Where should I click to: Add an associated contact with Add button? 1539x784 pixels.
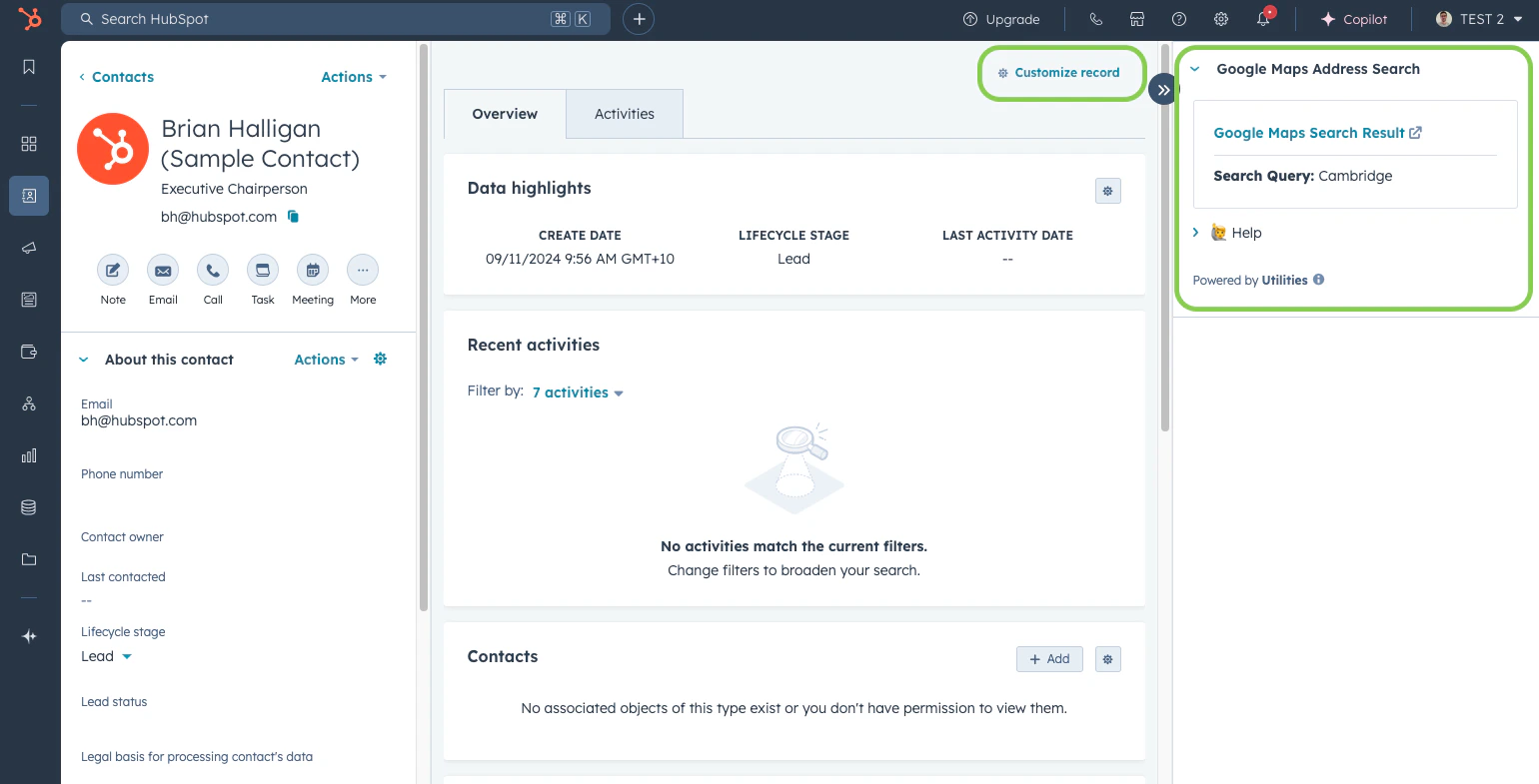[1049, 659]
